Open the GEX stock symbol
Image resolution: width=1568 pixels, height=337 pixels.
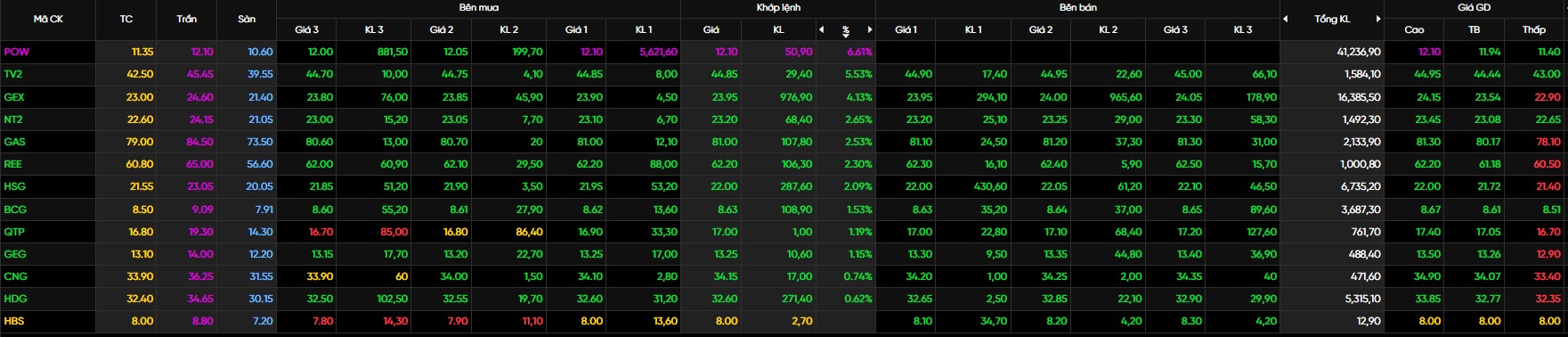14,97
